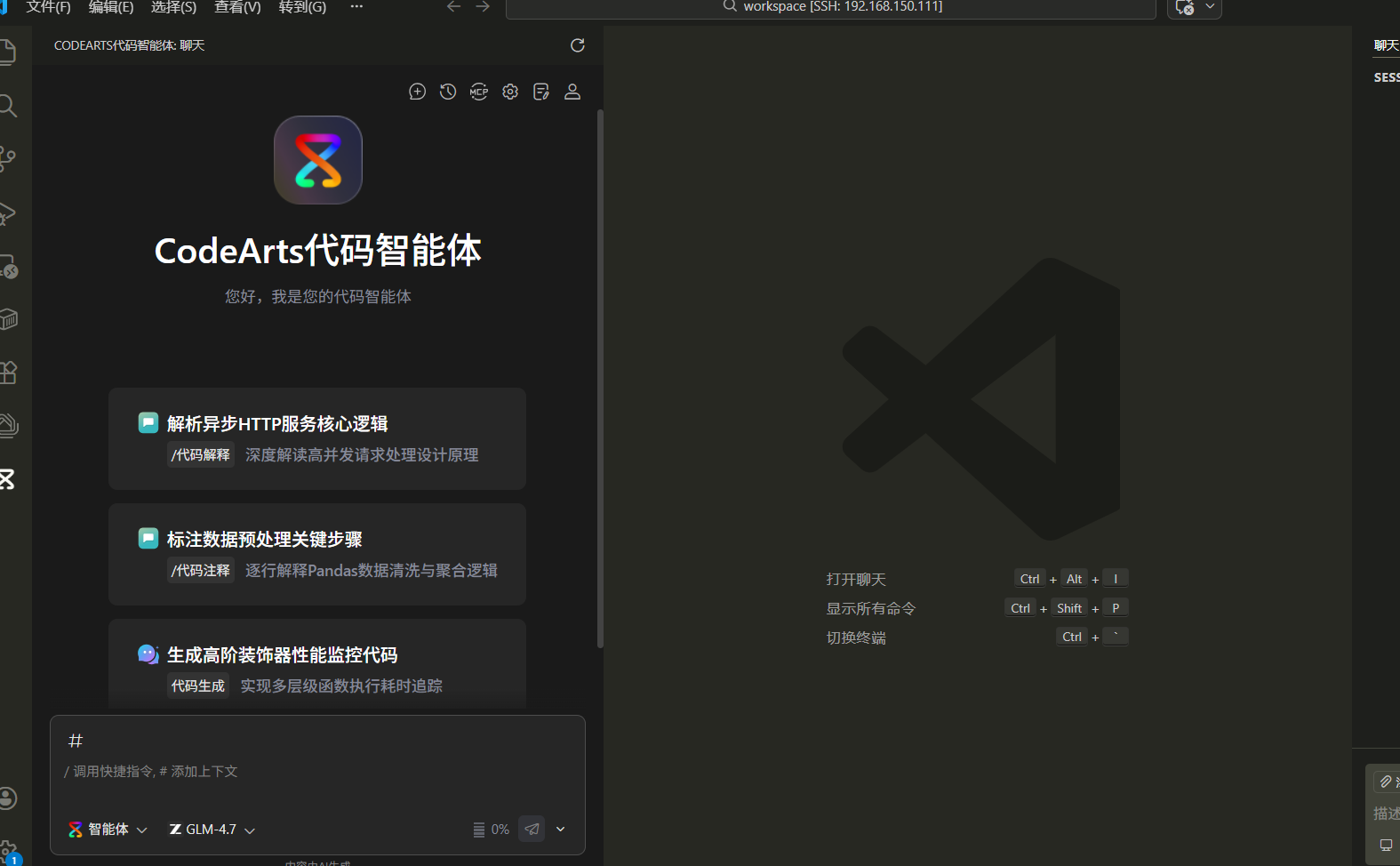Image resolution: width=1400 pixels, height=866 pixels.
Task: Go forward with the right arrow
Action: (483, 7)
